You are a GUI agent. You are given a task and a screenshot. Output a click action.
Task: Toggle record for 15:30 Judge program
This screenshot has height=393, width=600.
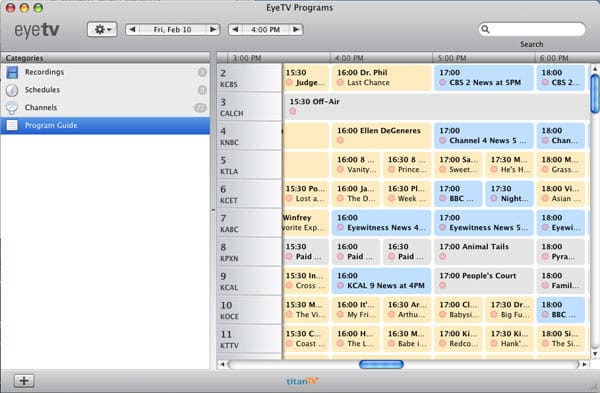coord(289,82)
